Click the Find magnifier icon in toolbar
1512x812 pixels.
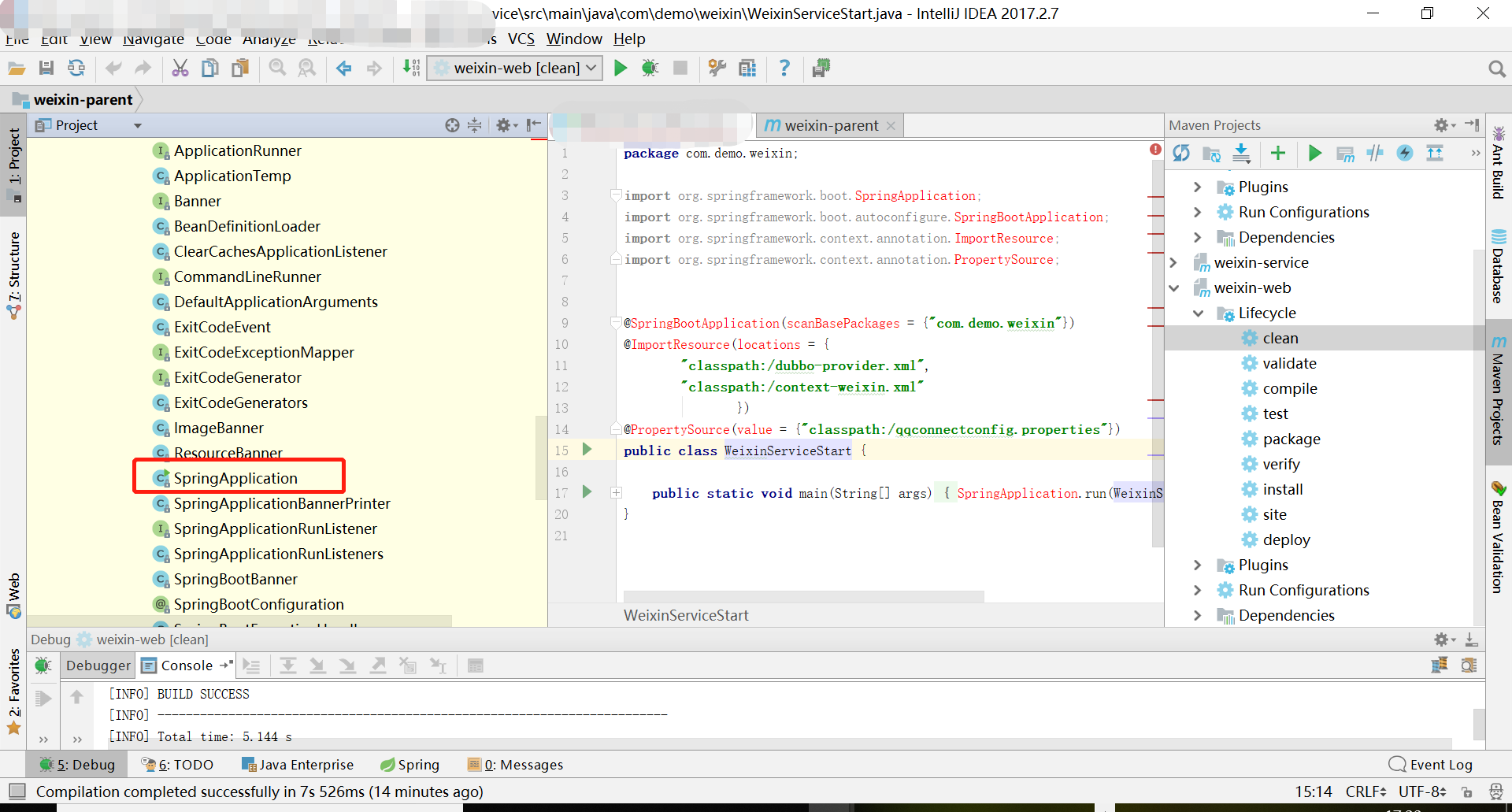point(277,69)
